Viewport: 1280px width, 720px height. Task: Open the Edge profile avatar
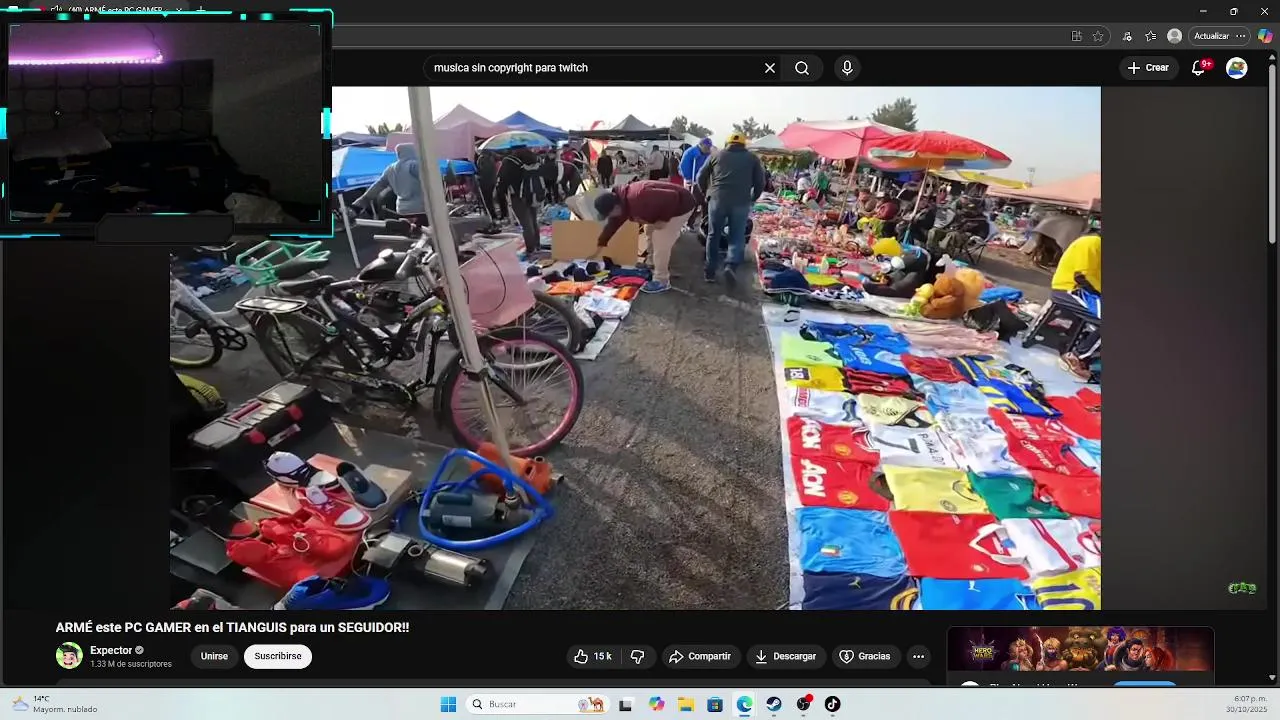[x=1174, y=36]
